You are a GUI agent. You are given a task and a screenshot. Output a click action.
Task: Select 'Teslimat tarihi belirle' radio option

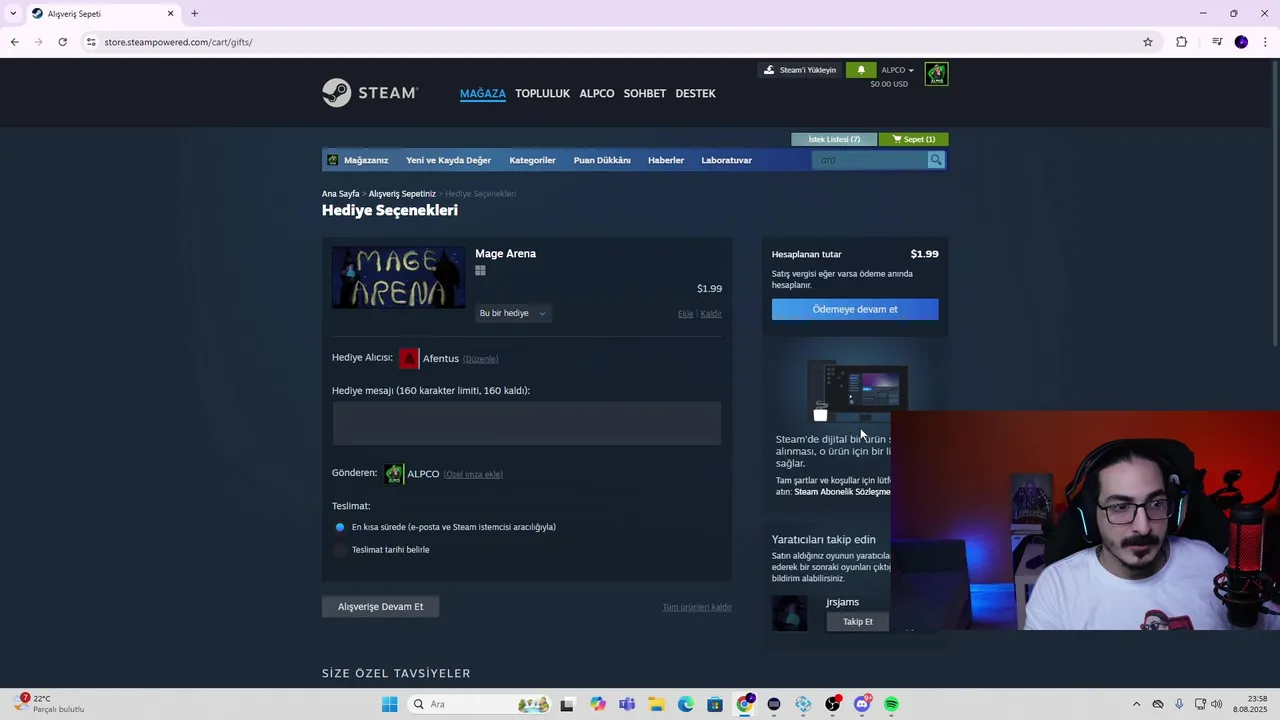click(x=340, y=550)
